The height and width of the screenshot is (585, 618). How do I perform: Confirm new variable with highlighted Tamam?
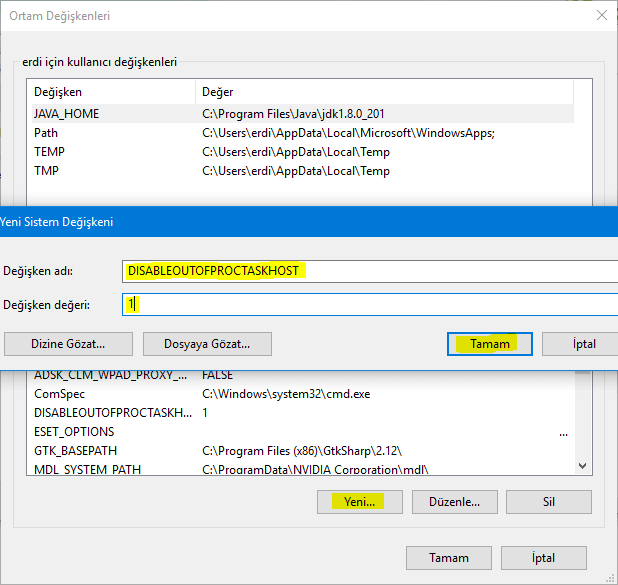pos(490,344)
